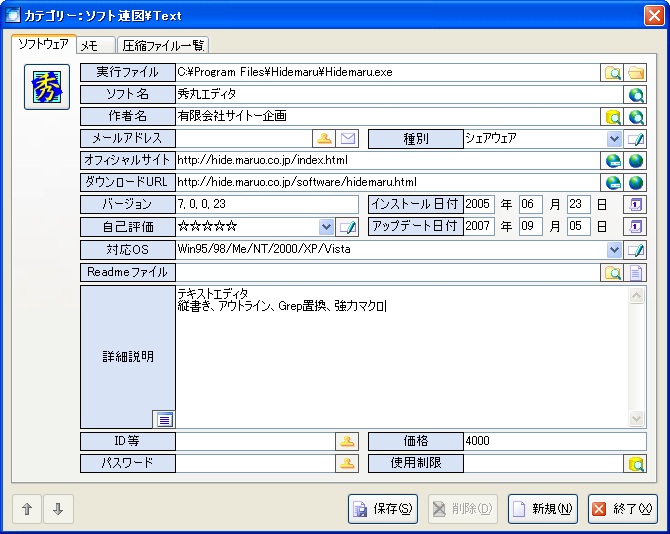Click the オフィシャルサイト URL field

[x=388, y=161]
